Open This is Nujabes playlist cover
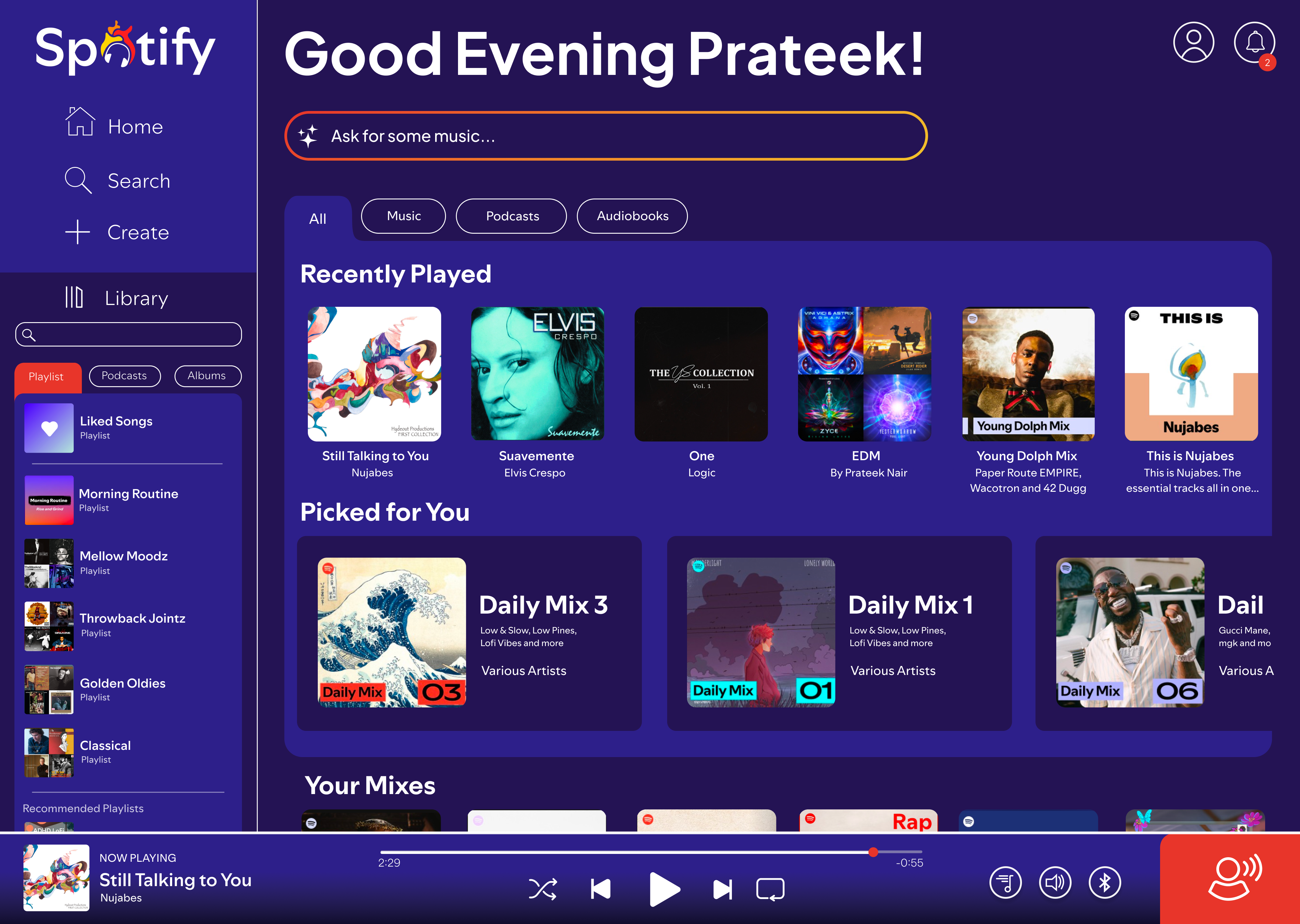The width and height of the screenshot is (1300, 924). click(x=1191, y=374)
